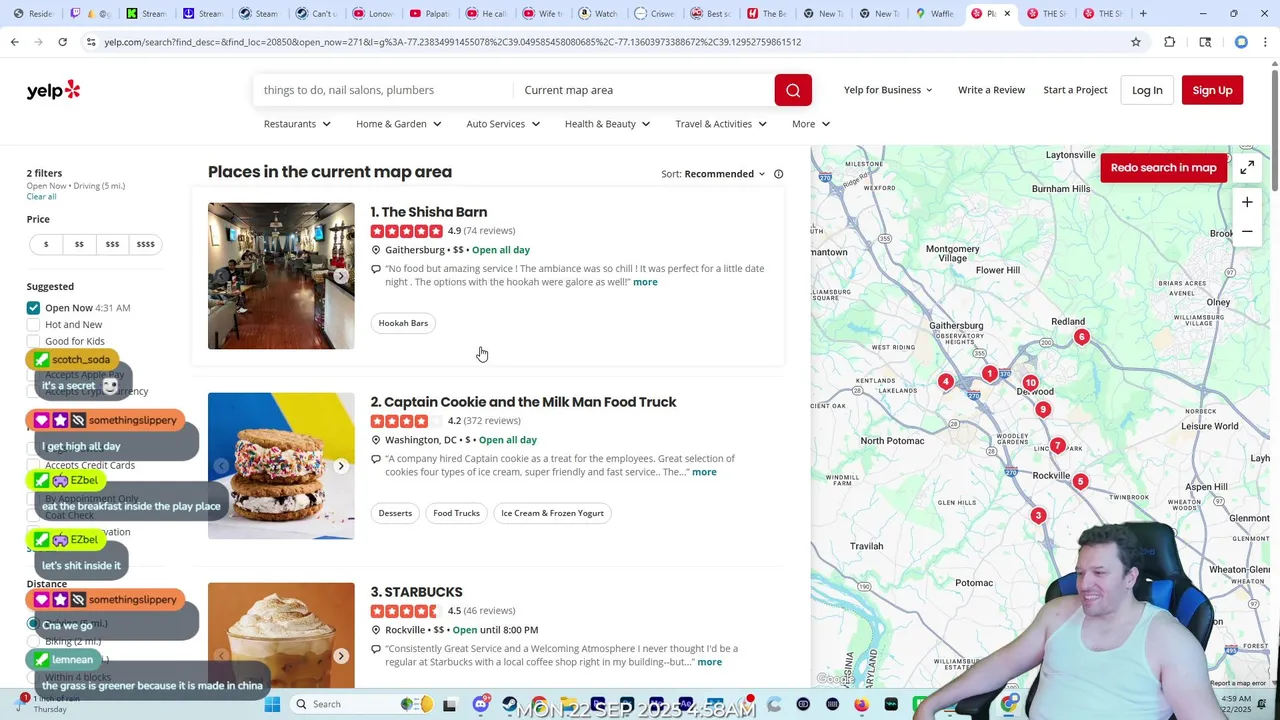Viewport: 1280px width, 720px height.
Task: Select the $$$$ price filter
Action: pos(146,244)
